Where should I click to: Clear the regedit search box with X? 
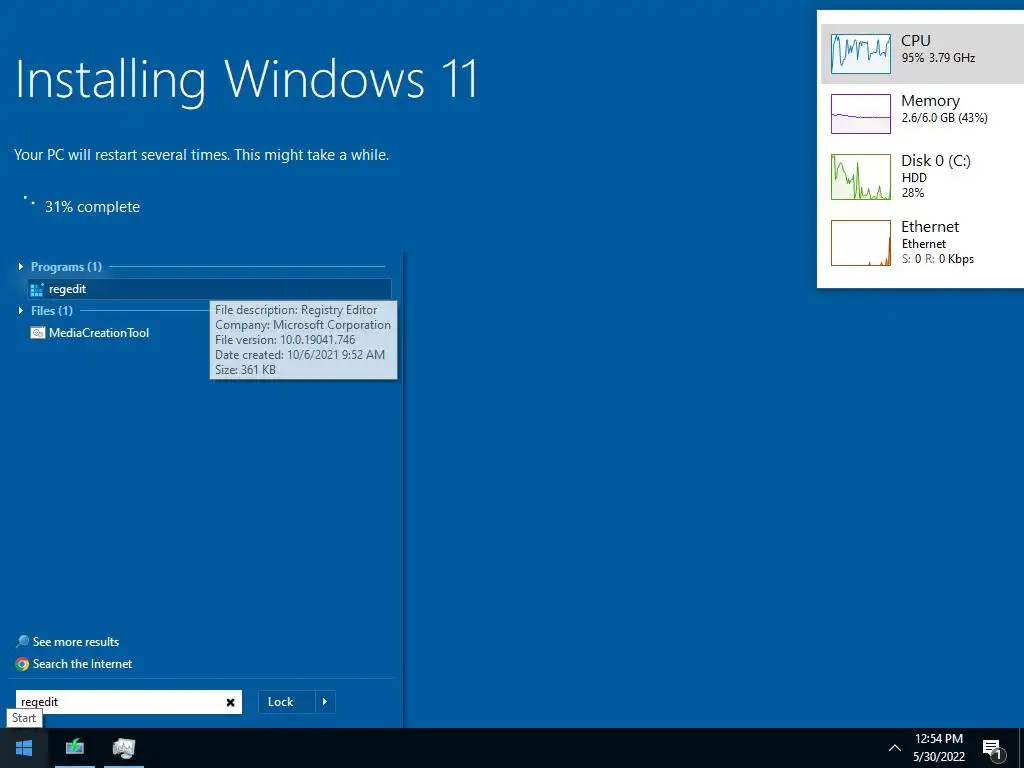click(x=231, y=702)
